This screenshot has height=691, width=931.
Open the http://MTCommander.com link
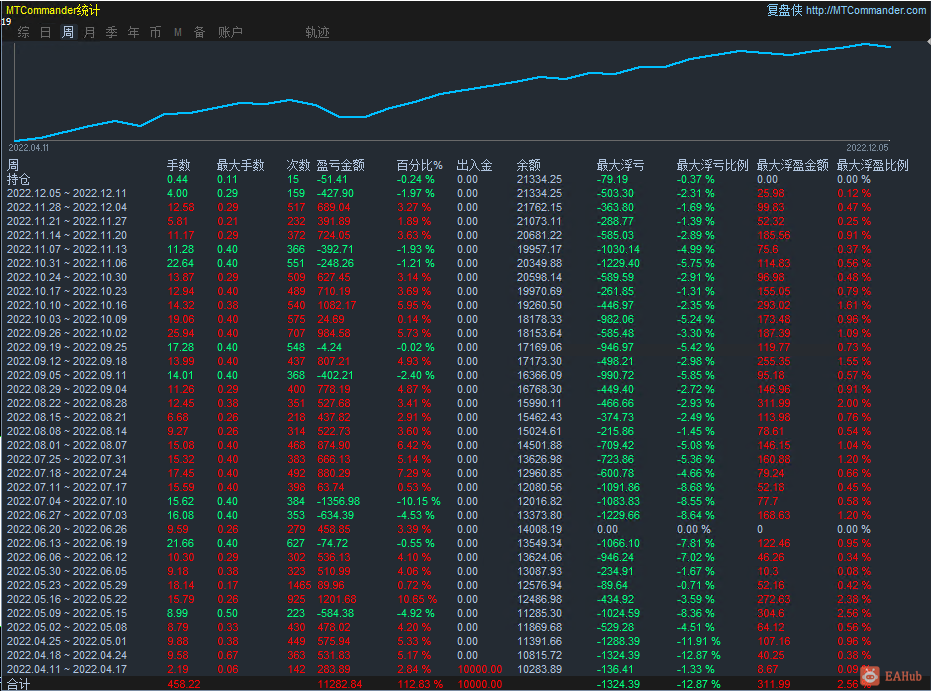click(865, 10)
